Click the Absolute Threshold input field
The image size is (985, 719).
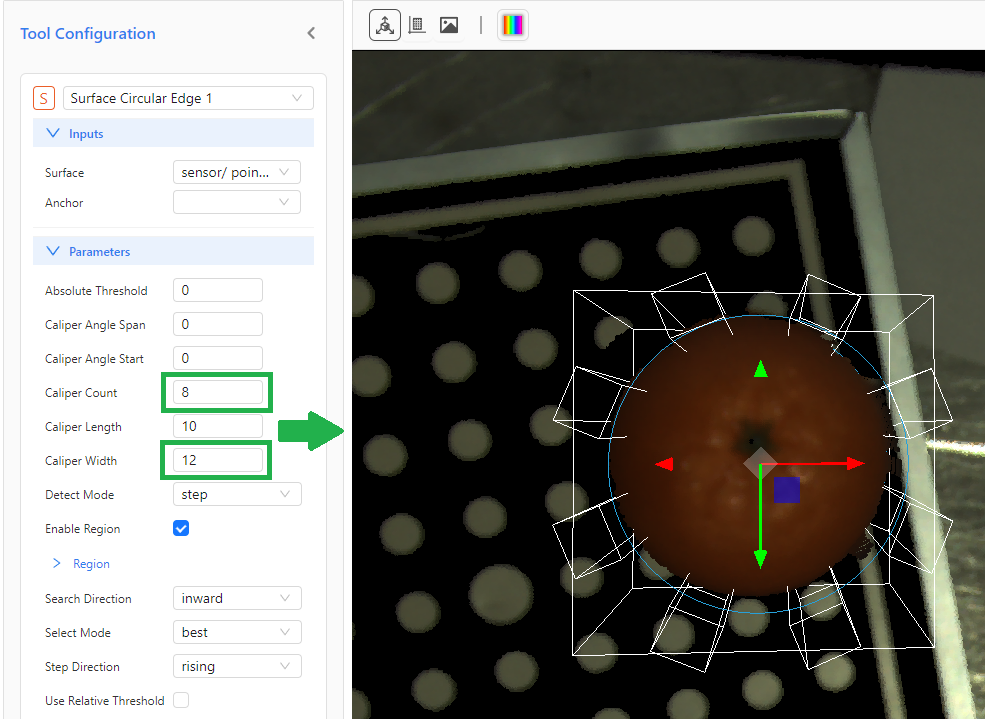218,290
